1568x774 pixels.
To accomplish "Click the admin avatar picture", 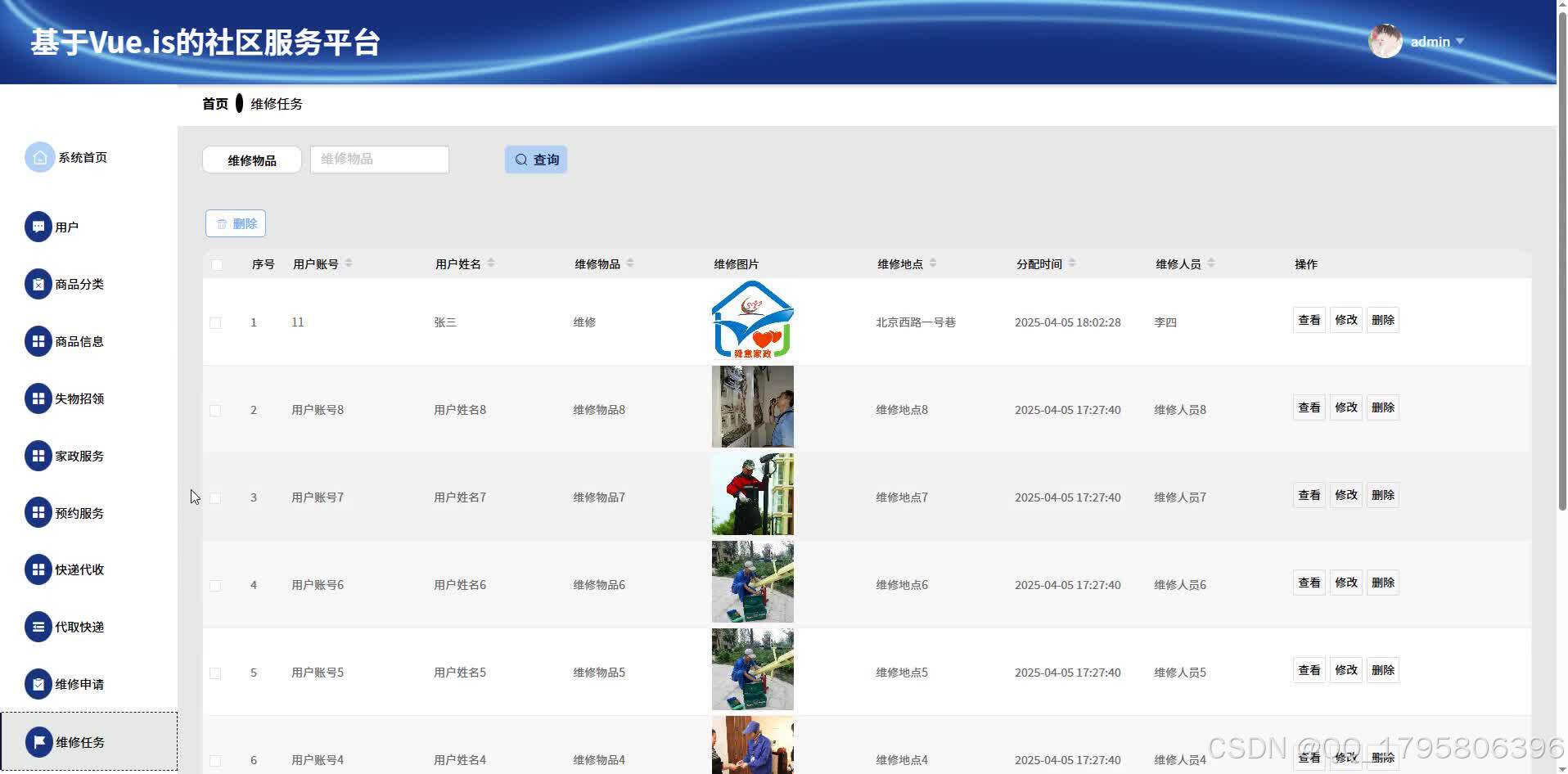I will 1386,41.
